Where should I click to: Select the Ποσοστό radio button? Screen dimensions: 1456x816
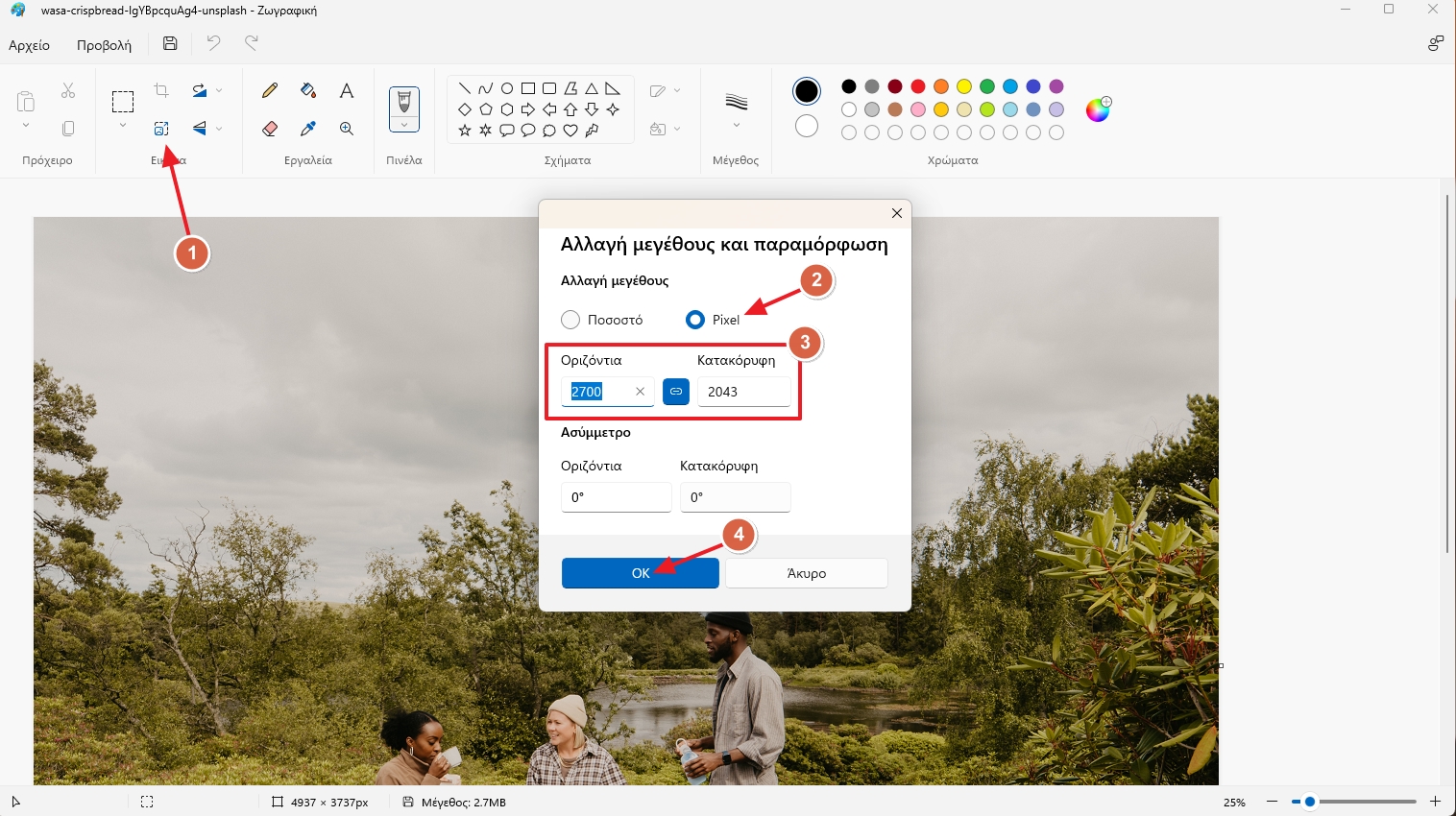pyautogui.click(x=570, y=320)
